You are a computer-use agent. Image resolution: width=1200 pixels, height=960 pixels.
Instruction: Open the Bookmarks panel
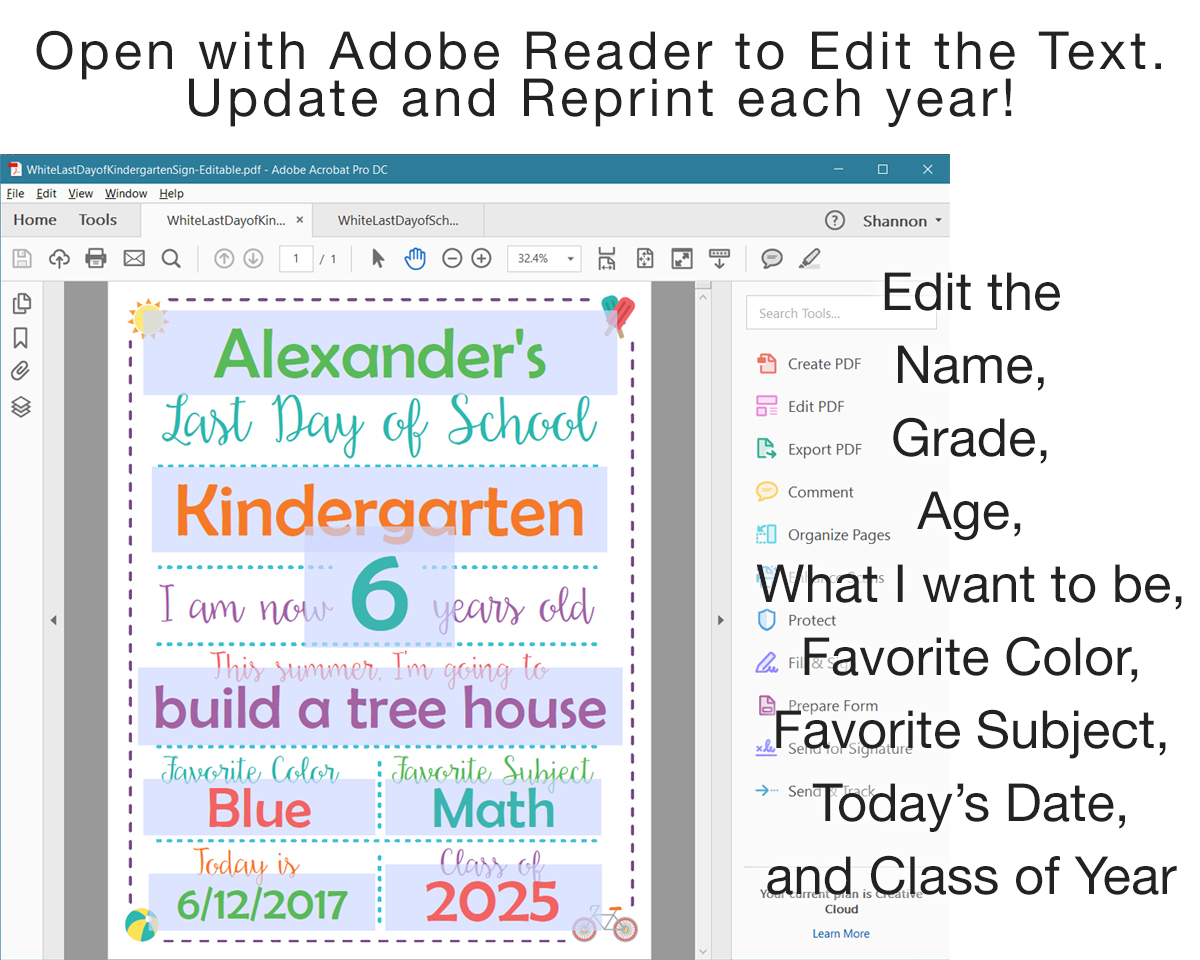pyautogui.click(x=21, y=338)
